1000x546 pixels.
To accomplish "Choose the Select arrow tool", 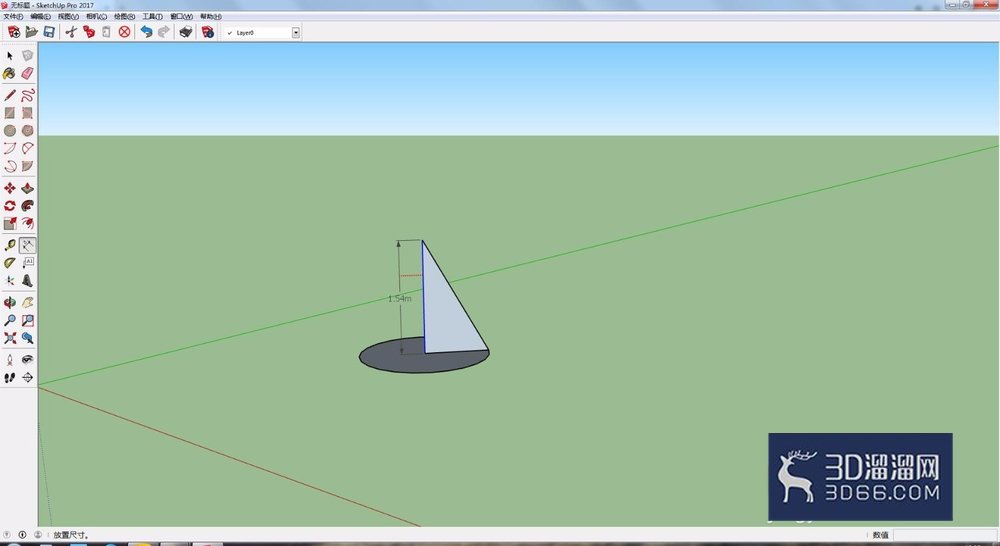I will (10, 56).
